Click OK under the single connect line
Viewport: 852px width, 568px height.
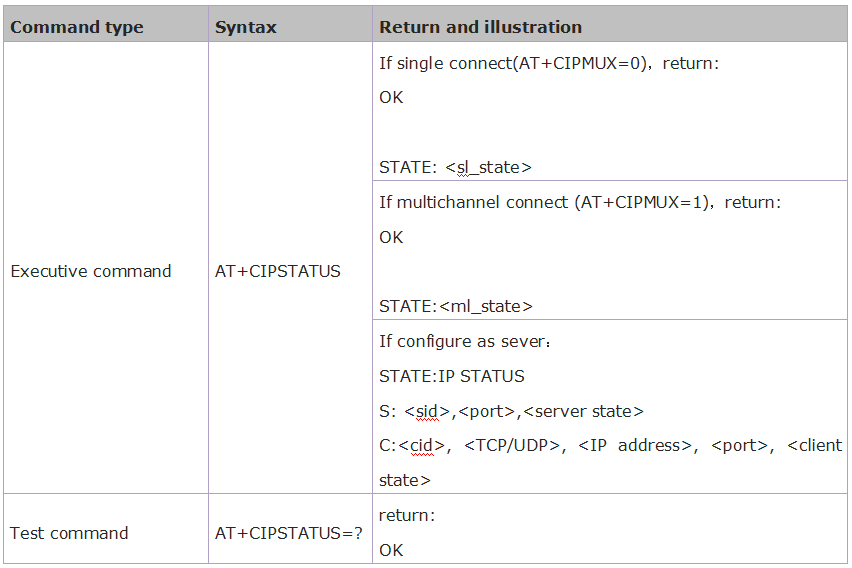[x=391, y=98]
